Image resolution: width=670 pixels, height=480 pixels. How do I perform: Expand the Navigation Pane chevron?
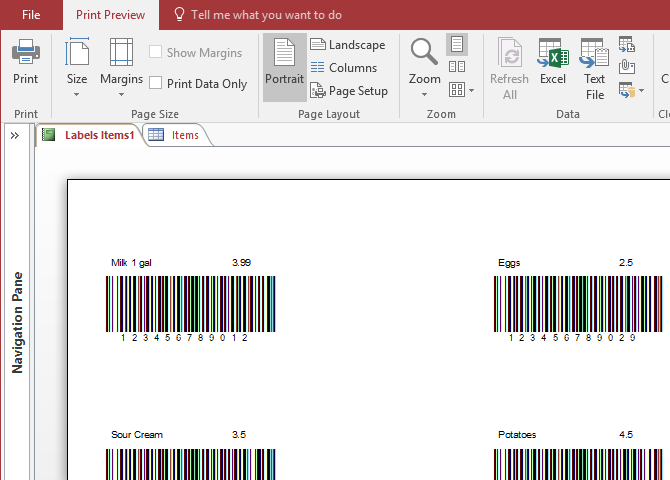15,135
